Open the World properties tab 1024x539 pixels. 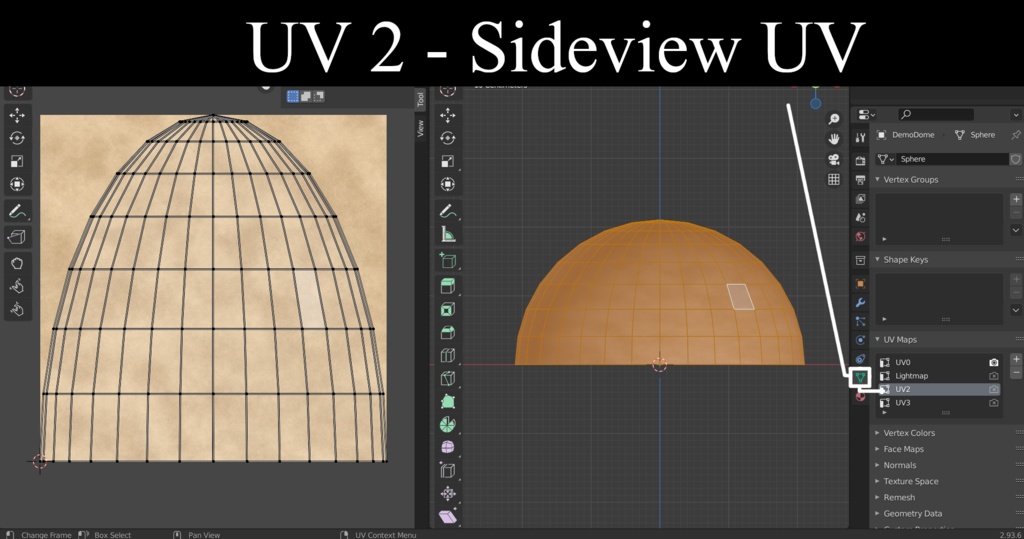click(x=860, y=237)
